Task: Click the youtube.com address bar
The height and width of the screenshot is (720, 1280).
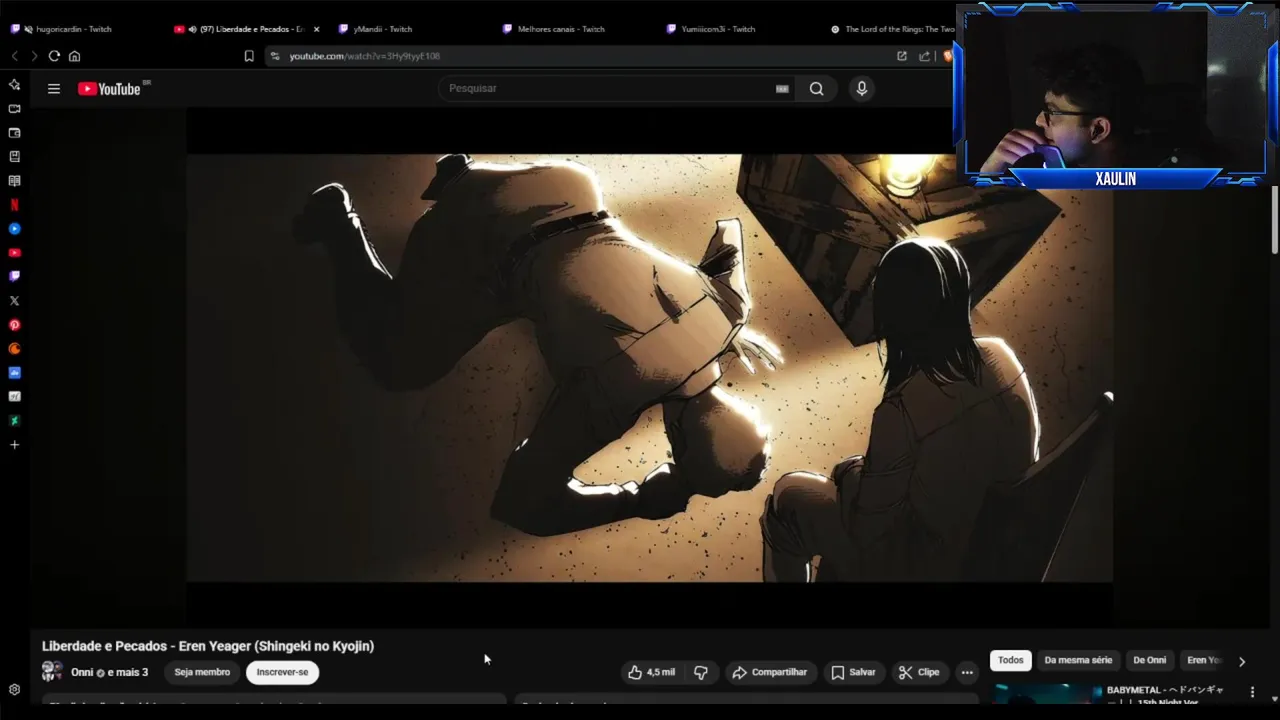Action: (580, 56)
